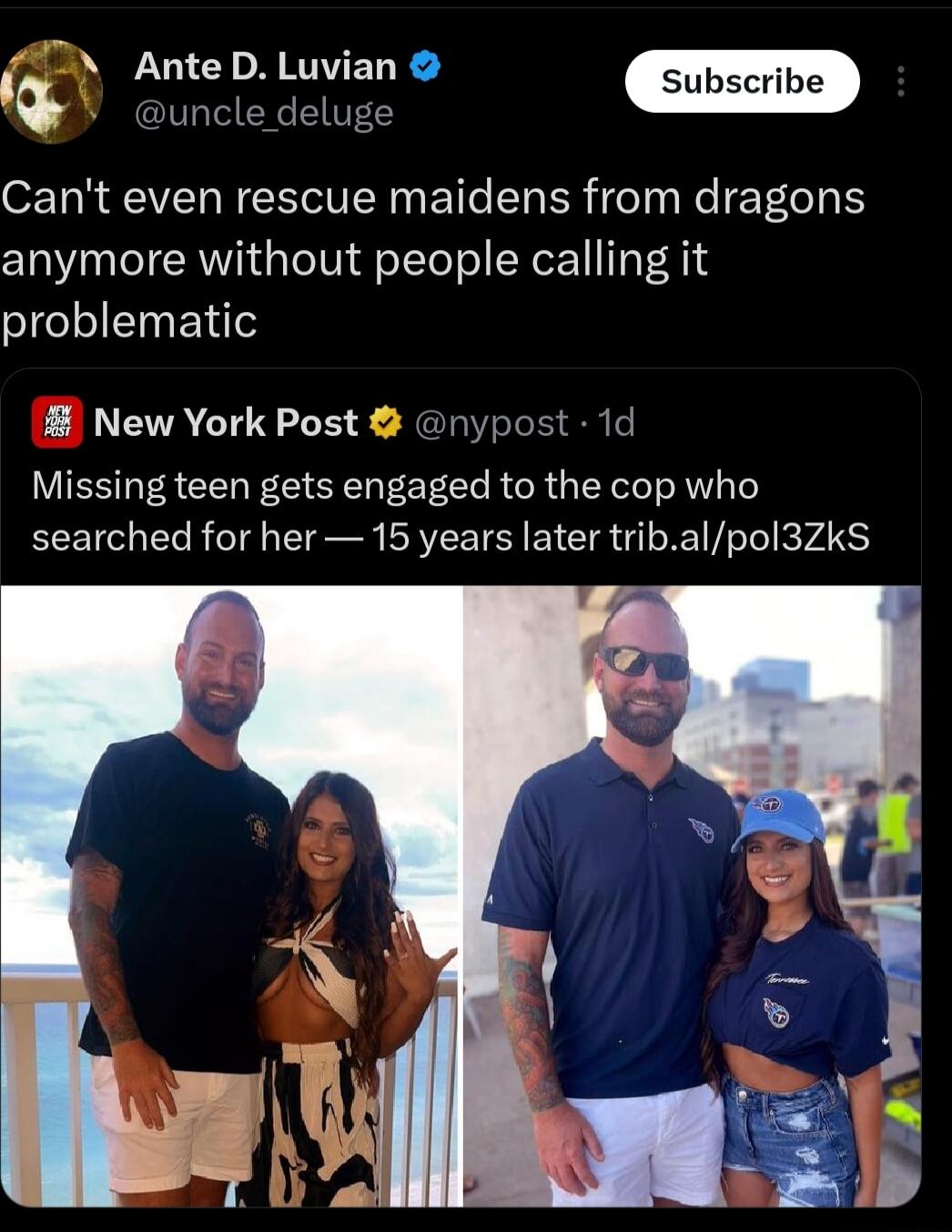This screenshot has height=1232, width=952.
Task: Select the tweet text about rescuing maidens
Action: pos(432,259)
